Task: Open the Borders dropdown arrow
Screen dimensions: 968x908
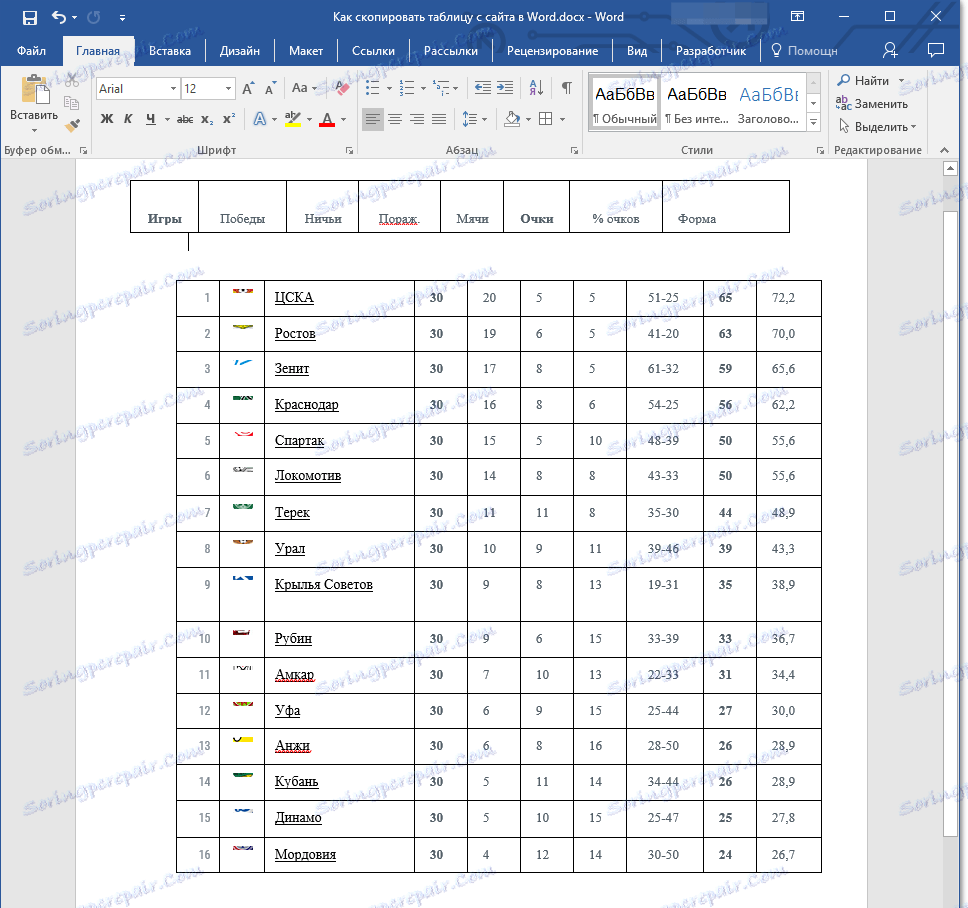Action: pyautogui.click(x=562, y=120)
